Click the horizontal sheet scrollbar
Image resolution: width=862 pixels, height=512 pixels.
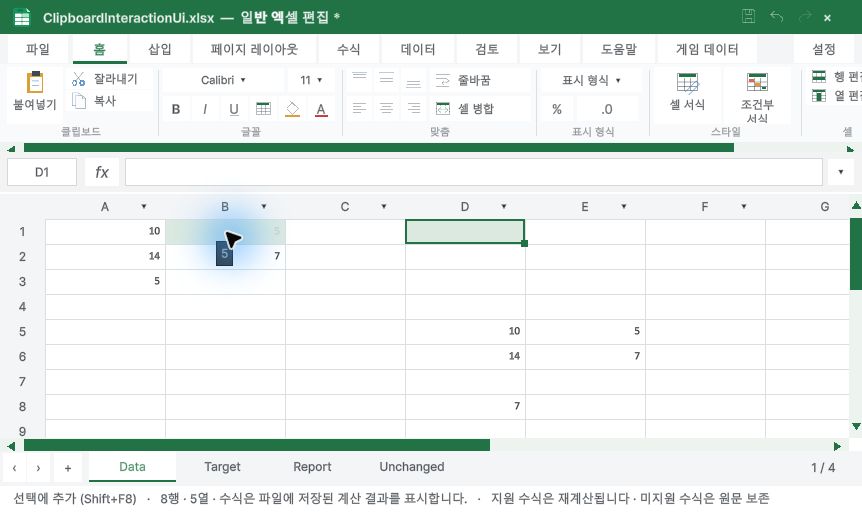click(257, 445)
